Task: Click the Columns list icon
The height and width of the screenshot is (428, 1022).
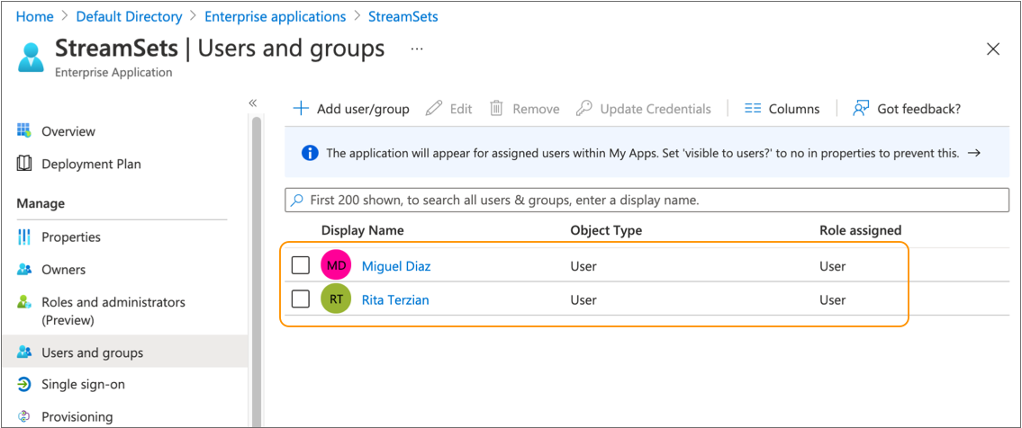Action: click(753, 109)
